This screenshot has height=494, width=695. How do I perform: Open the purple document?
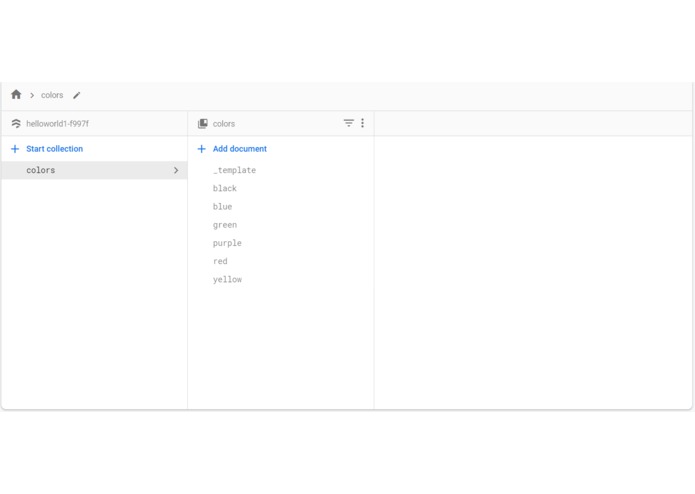point(227,243)
